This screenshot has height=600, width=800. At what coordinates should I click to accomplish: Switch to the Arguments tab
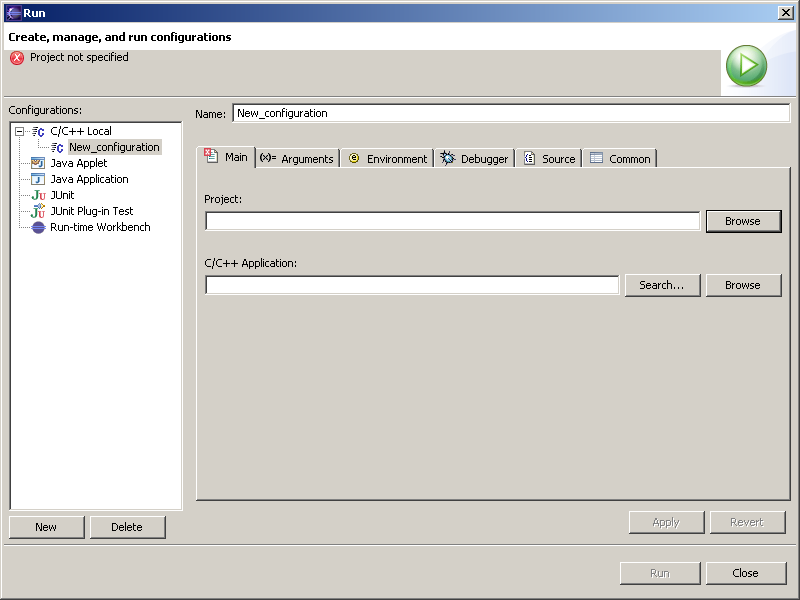click(297, 158)
